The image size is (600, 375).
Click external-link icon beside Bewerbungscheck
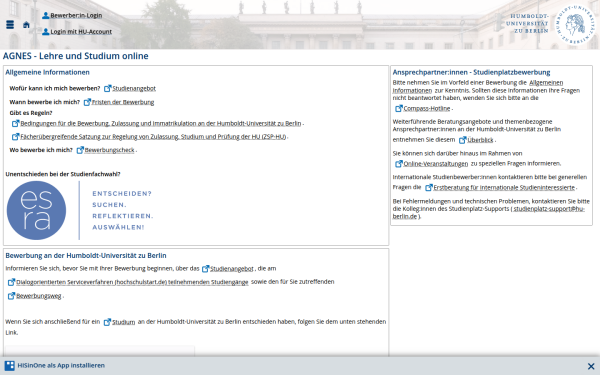[80, 150]
